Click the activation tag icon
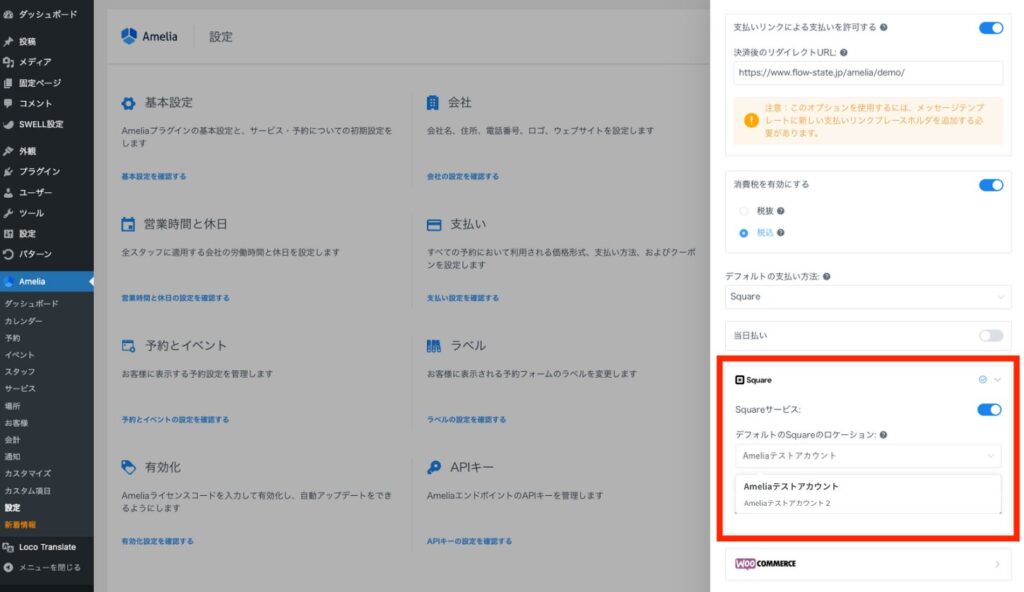This screenshot has width=1024, height=592. tap(128, 467)
